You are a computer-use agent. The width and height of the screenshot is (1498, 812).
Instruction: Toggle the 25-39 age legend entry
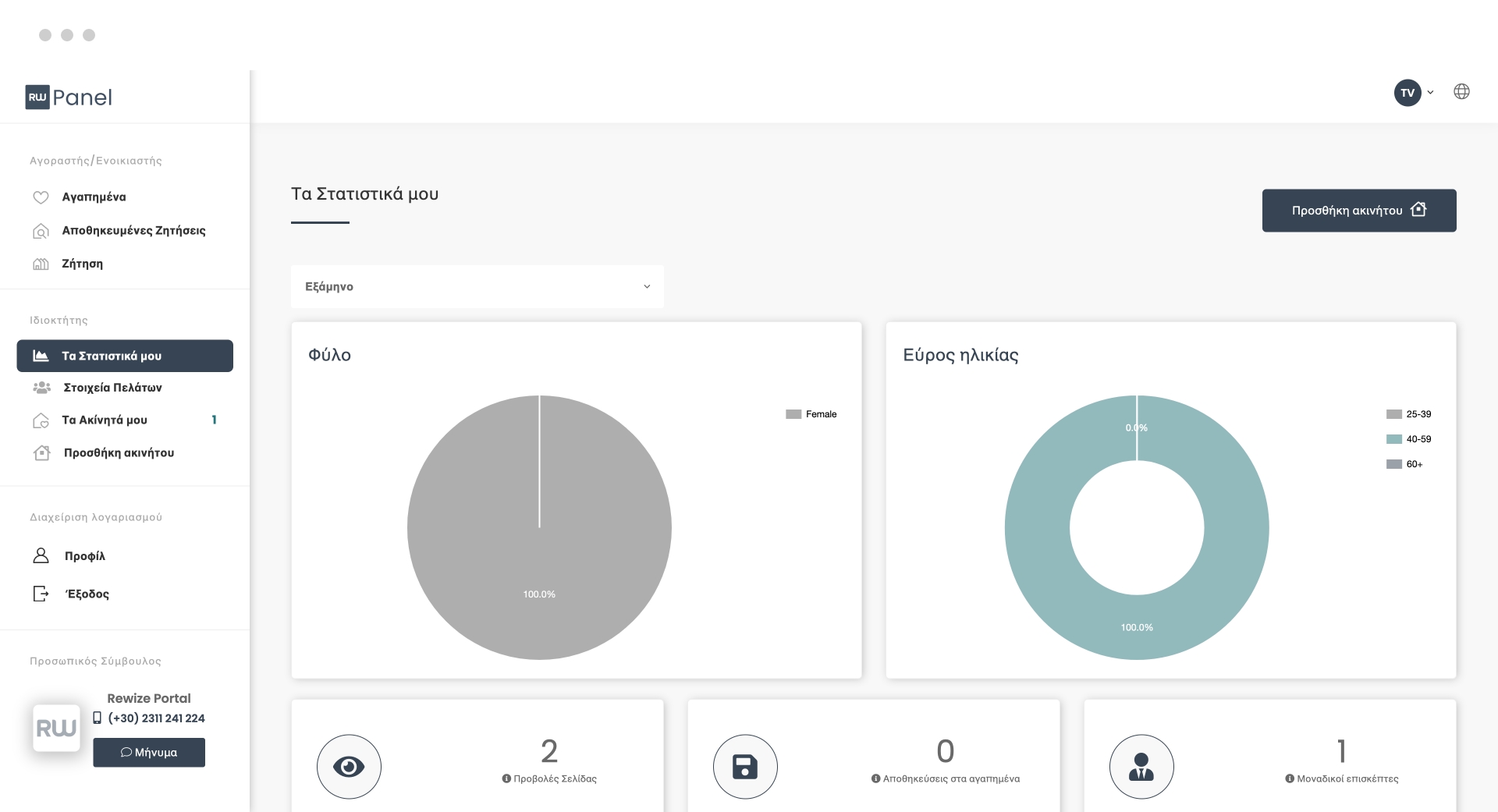coord(1409,414)
